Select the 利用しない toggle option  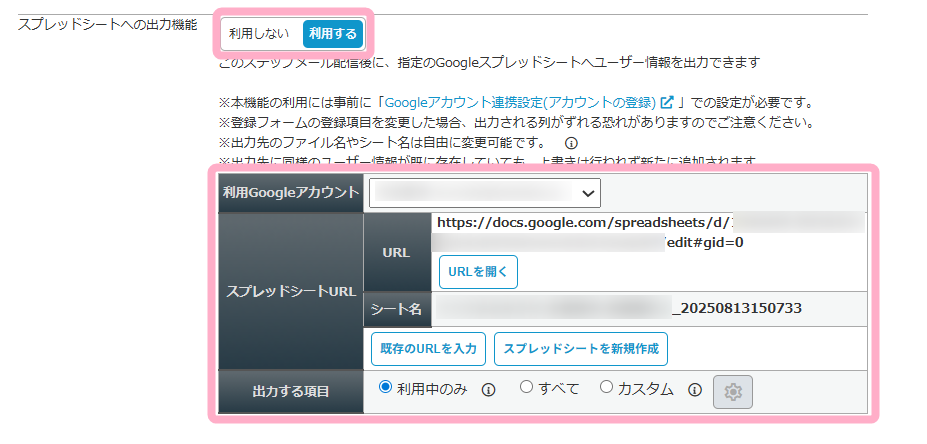259,34
